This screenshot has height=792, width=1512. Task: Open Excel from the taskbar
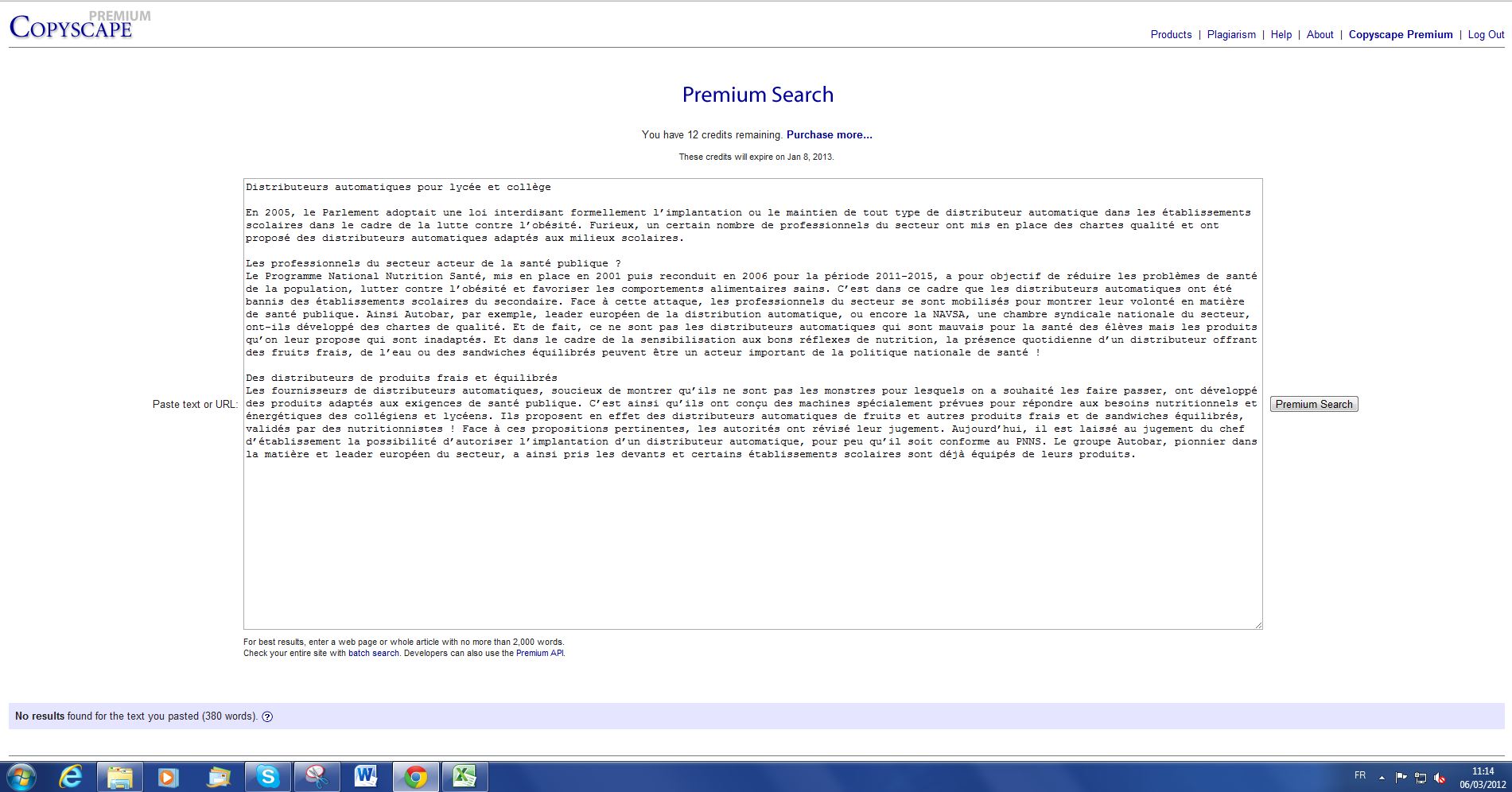click(464, 776)
